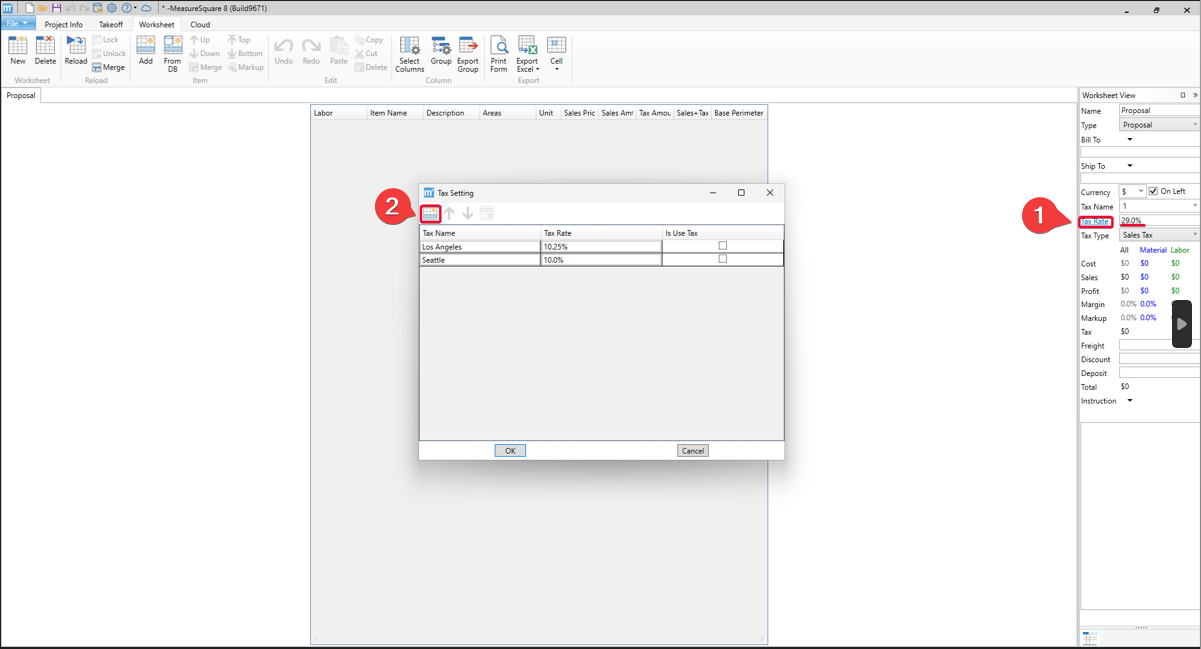Click the Labor column header

(339, 113)
